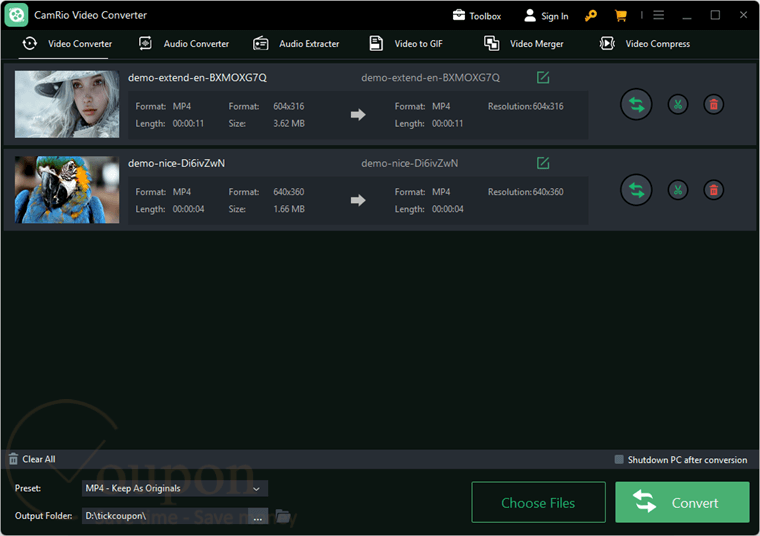Open the output folder icon
Viewport: 760px width, 536px height.
(x=283, y=516)
